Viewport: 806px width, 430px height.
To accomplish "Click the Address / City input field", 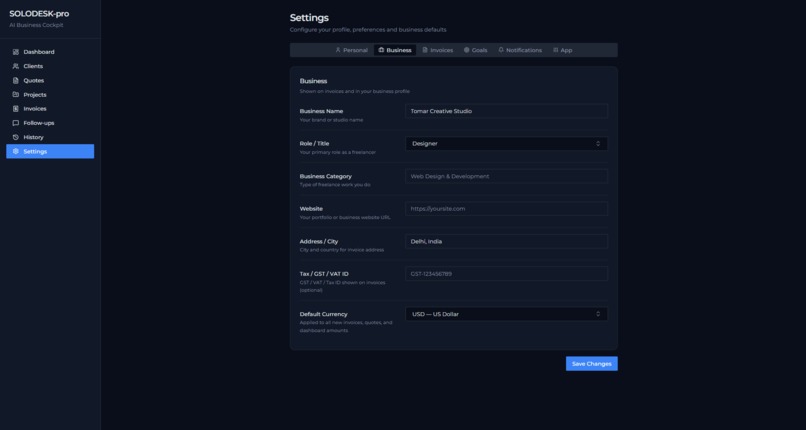I will point(506,241).
